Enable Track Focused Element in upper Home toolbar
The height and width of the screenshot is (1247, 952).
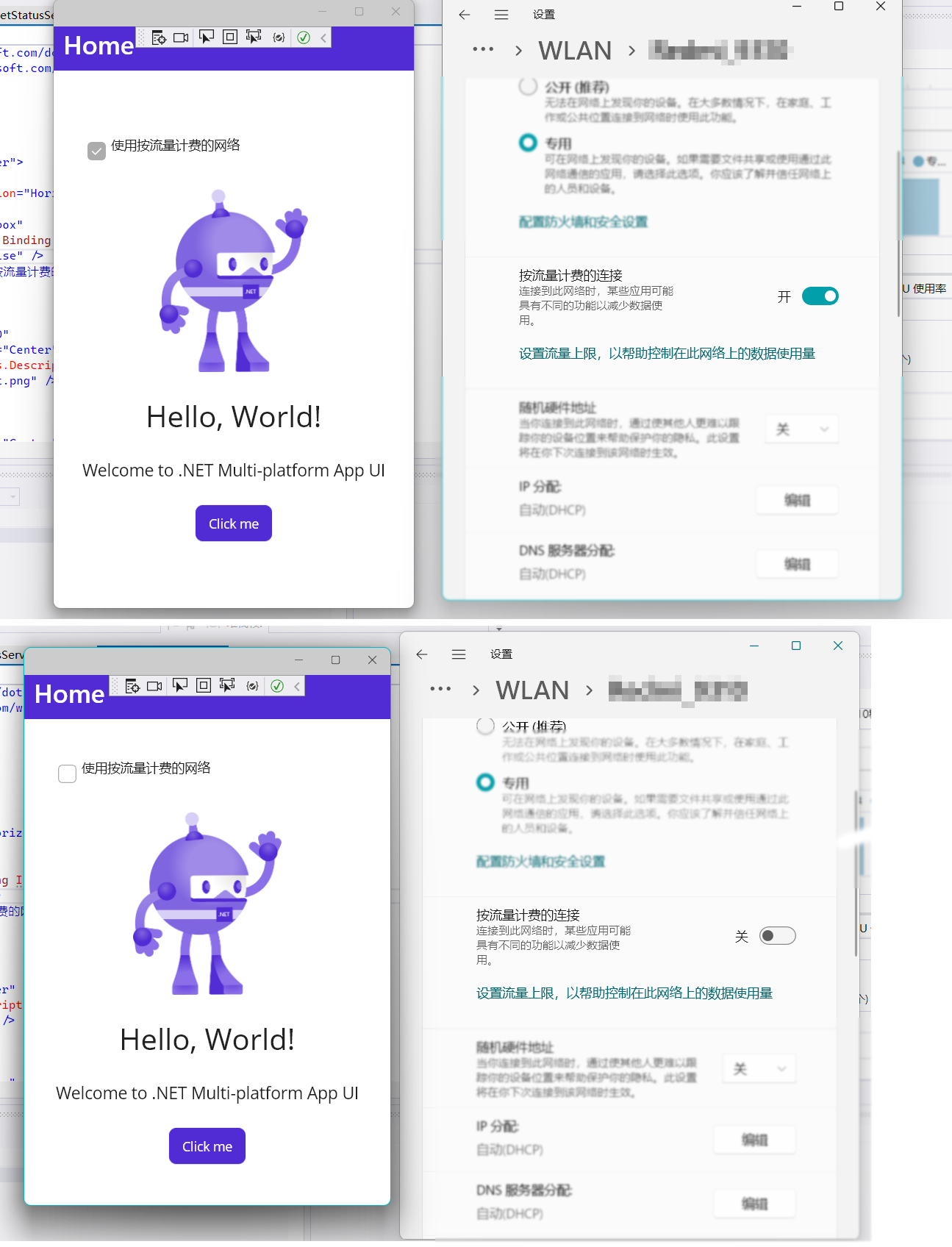[x=254, y=37]
